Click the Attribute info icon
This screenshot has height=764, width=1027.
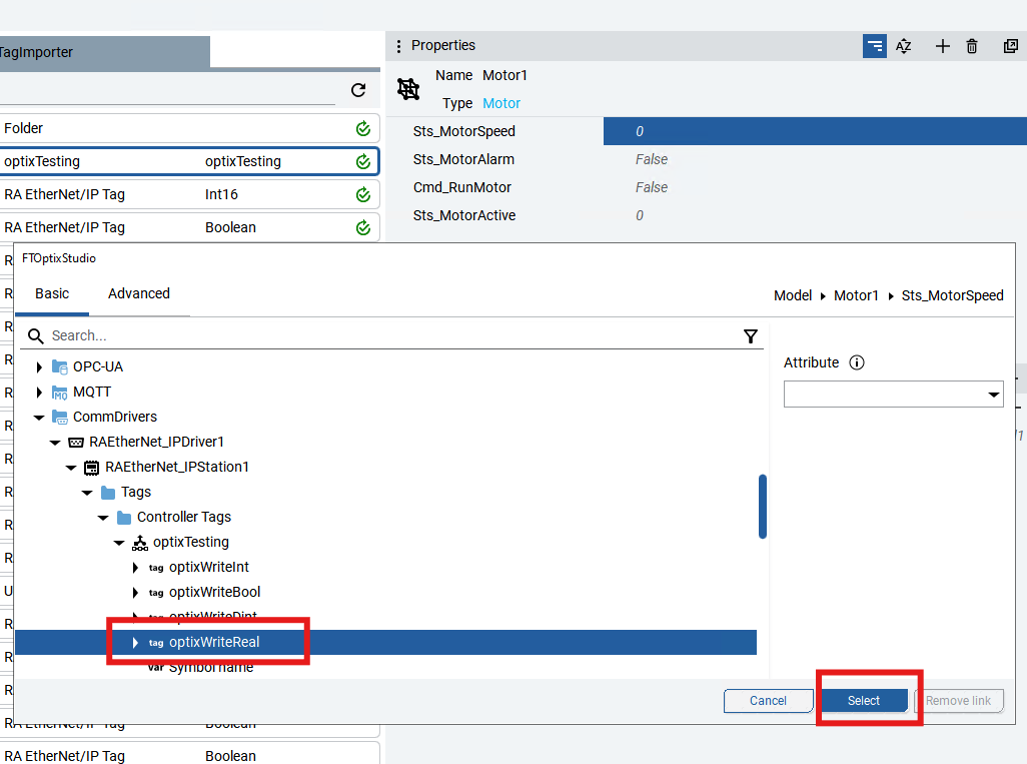[x=857, y=362]
